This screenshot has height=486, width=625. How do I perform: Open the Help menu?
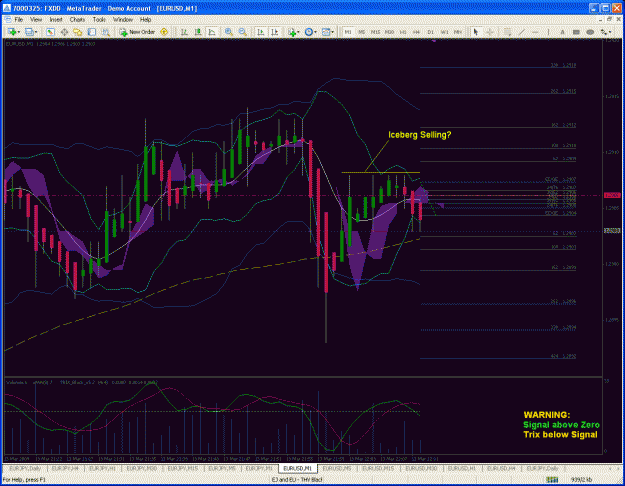145,19
